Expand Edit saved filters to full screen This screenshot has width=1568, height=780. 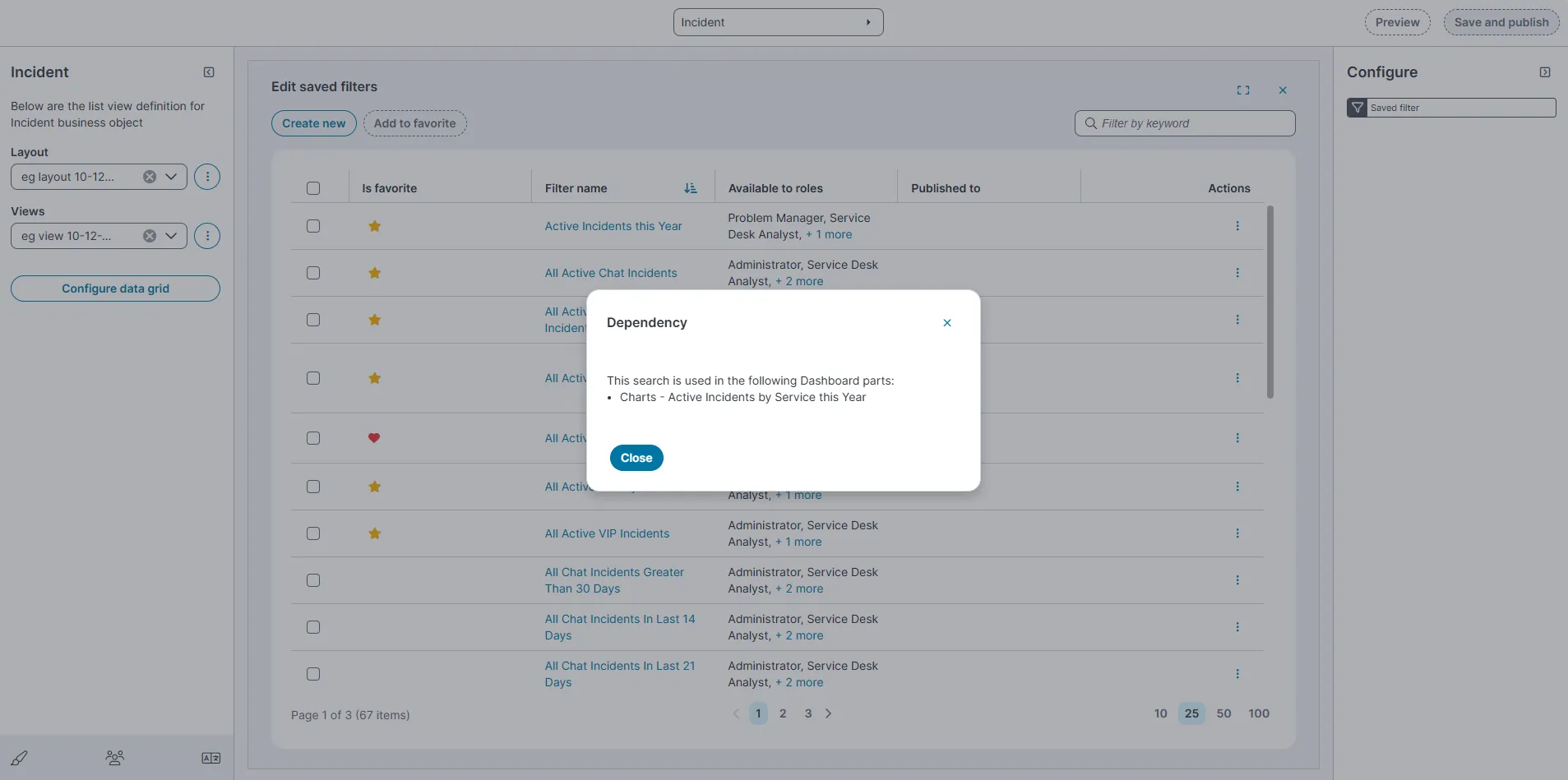[1243, 90]
